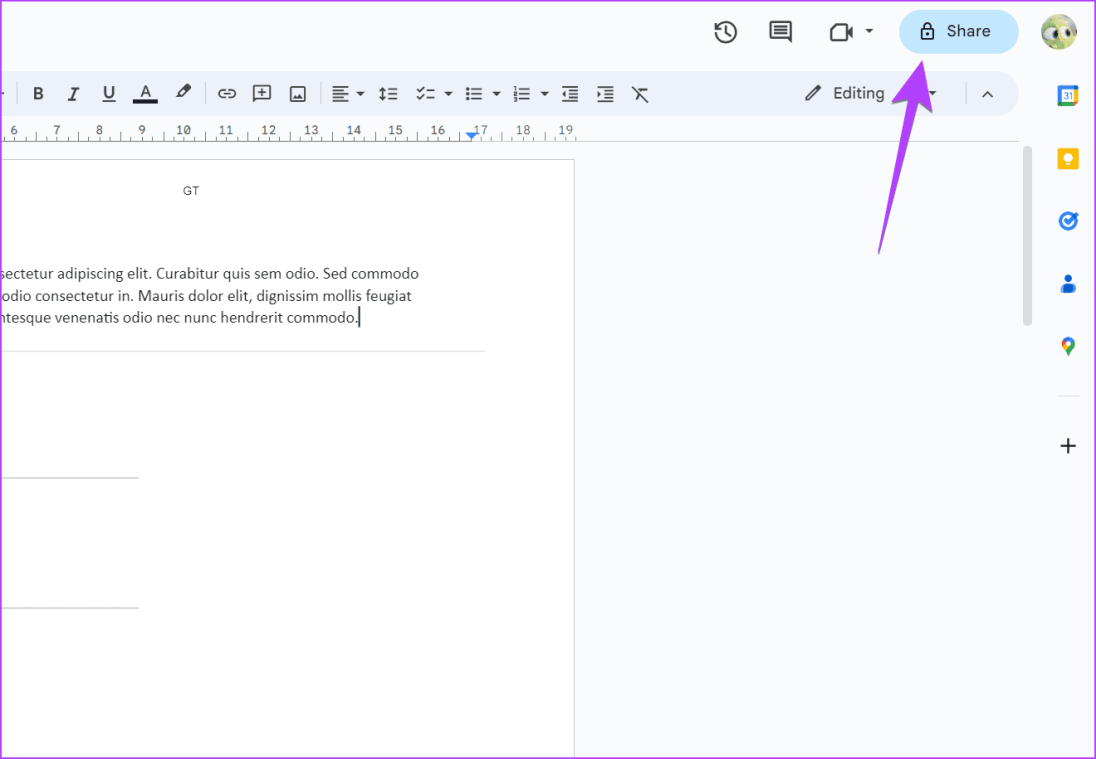Image resolution: width=1096 pixels, height=759 pixels.
Task: Collapse the toolbar with the chevron
Action: tap(987, 93)
